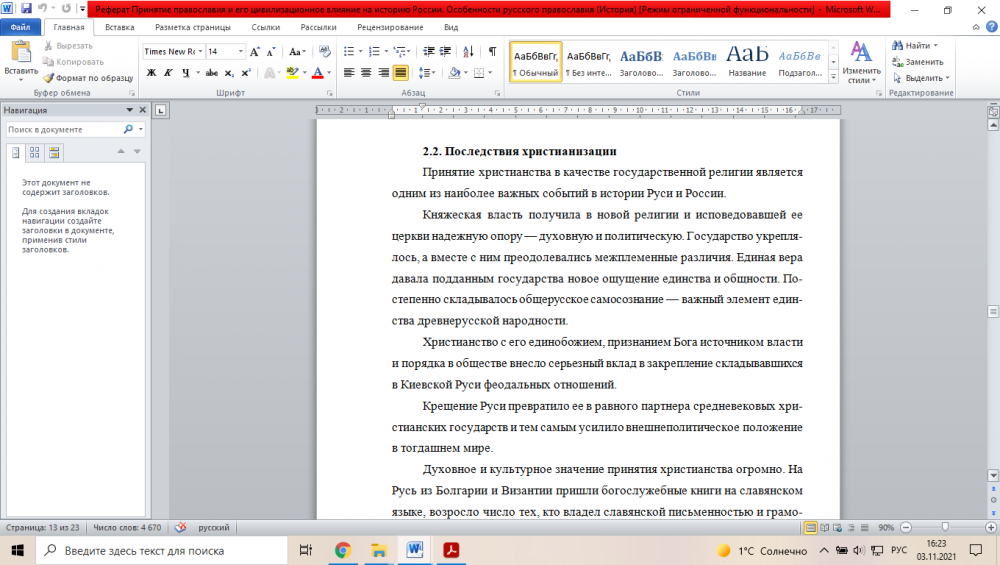Toggle paragraph marks display (¶)

492,51
